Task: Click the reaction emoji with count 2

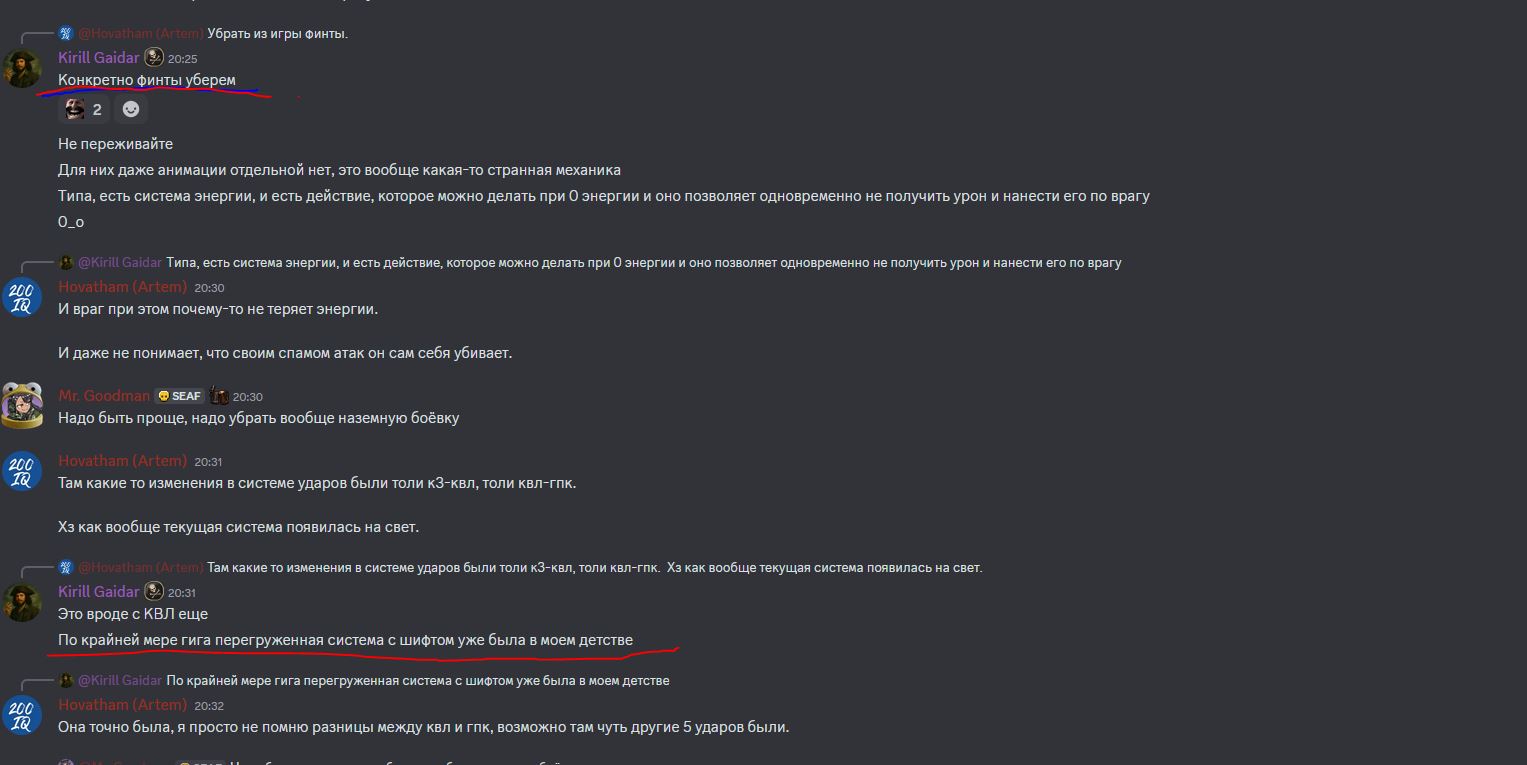Action: [83, 109]
